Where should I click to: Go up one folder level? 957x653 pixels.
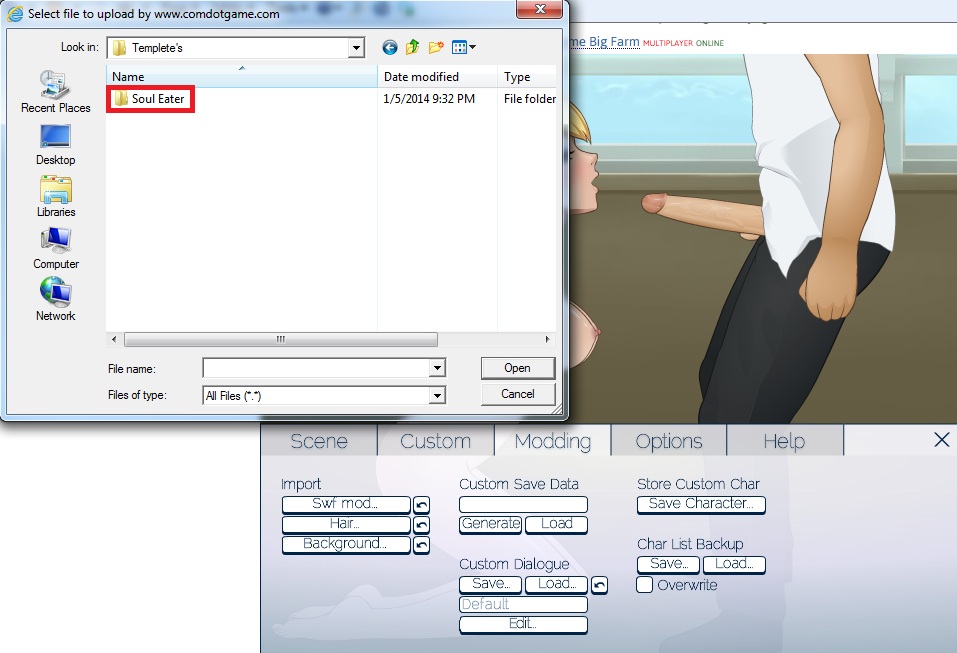click(412, 47)
